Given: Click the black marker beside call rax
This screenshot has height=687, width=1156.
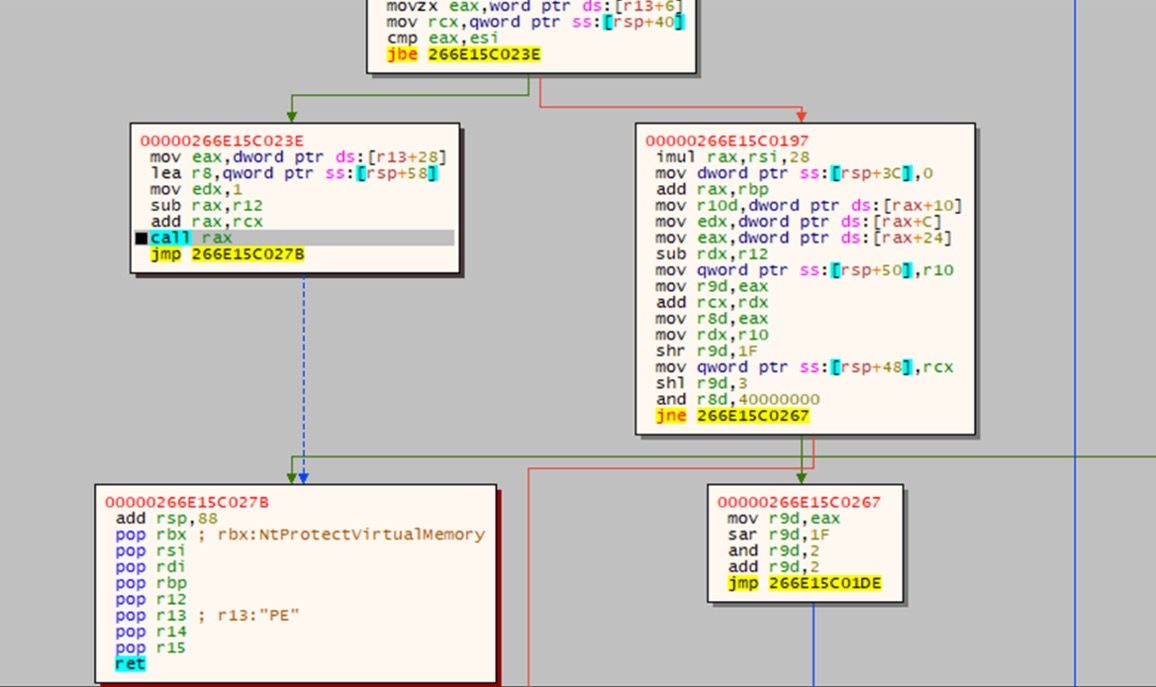Looking at the screenshot, I should click(x=141, y=238).
